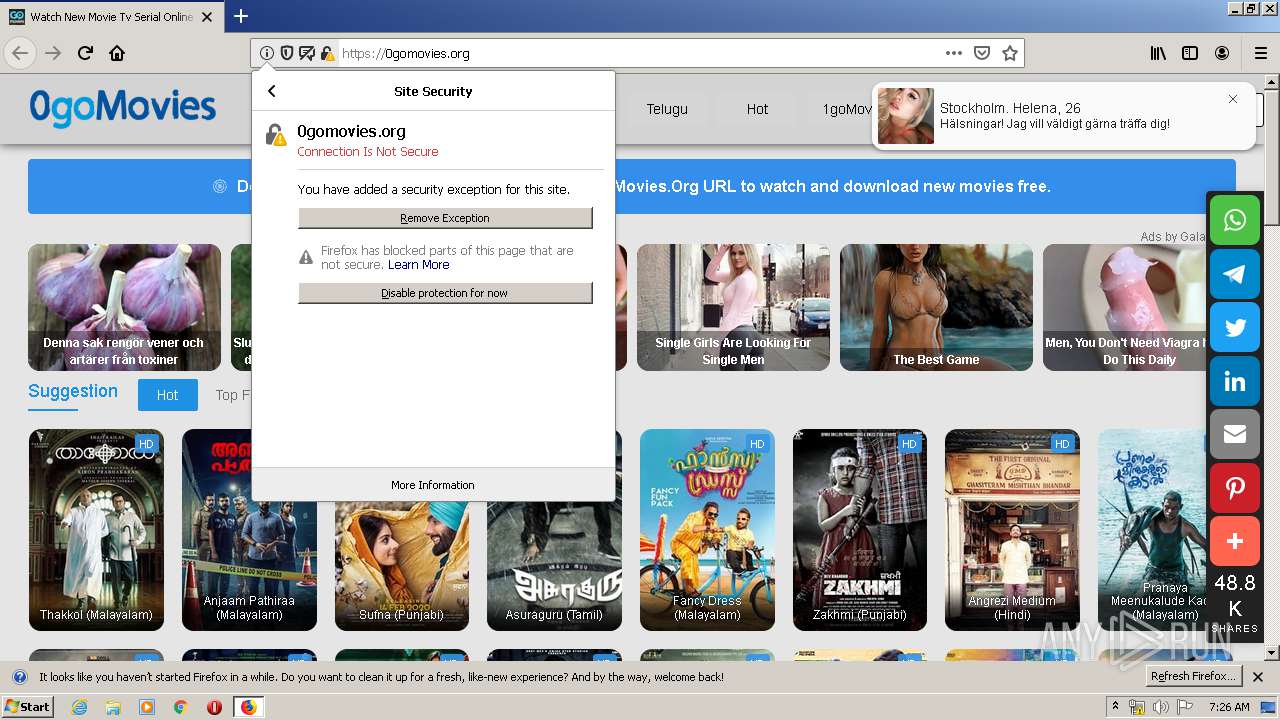Open the Hot navigation item
Viewport: 1280px width, 720px height.
(757, 109)
